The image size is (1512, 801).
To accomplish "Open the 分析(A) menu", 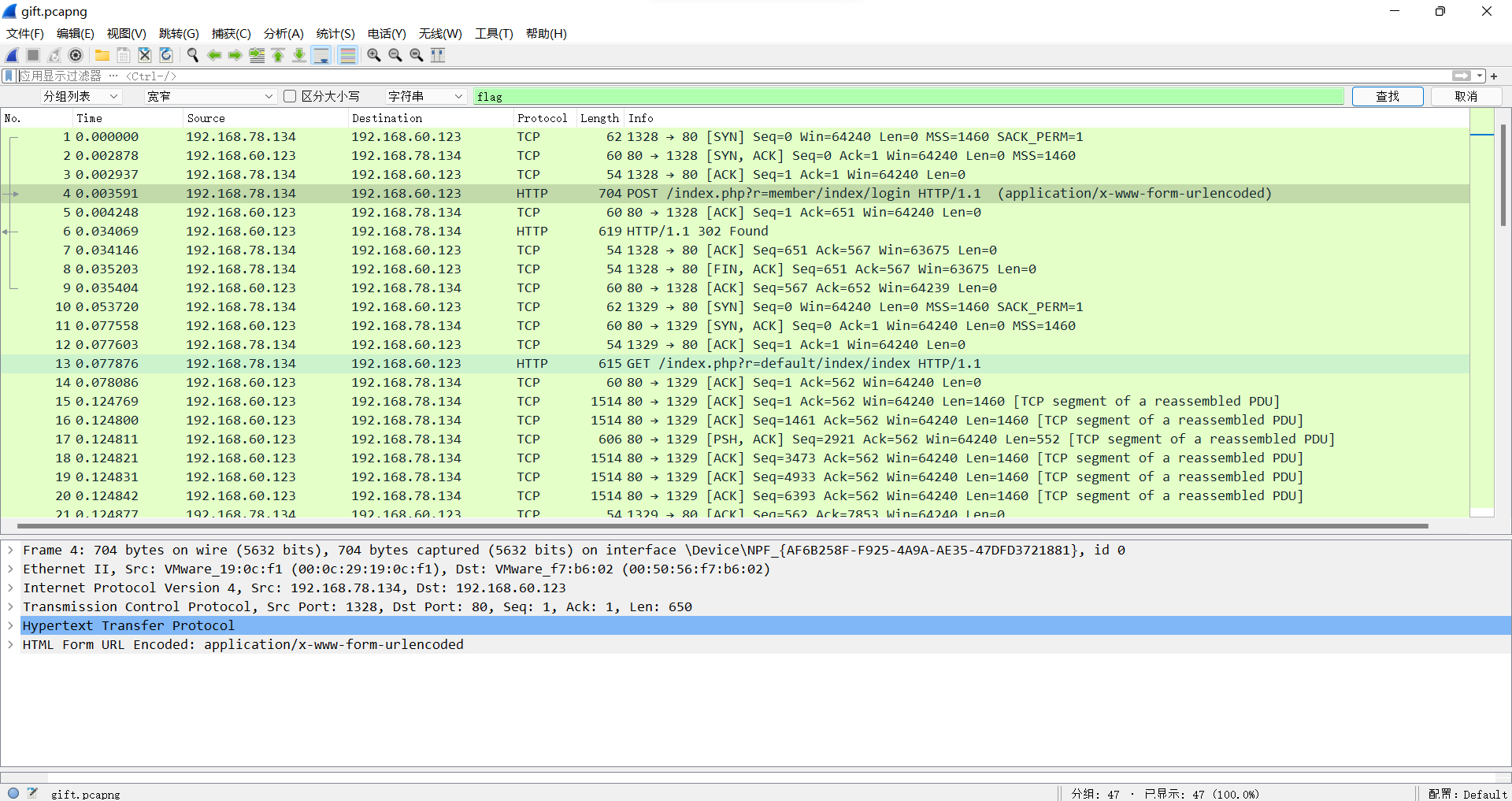I will [x=283, y=34].
